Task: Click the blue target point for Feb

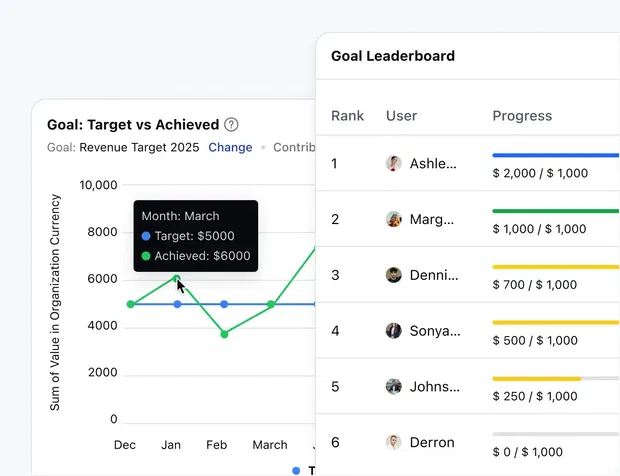Action: point(224,304)
